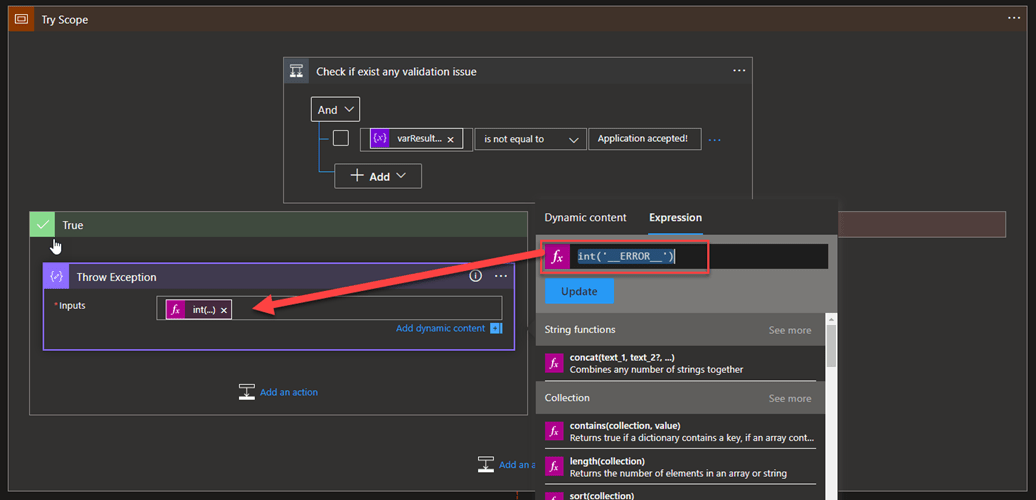Screen dimensions: 1036x500
Task: Select the contains(collection, value) function
Action: click(681, 431)
